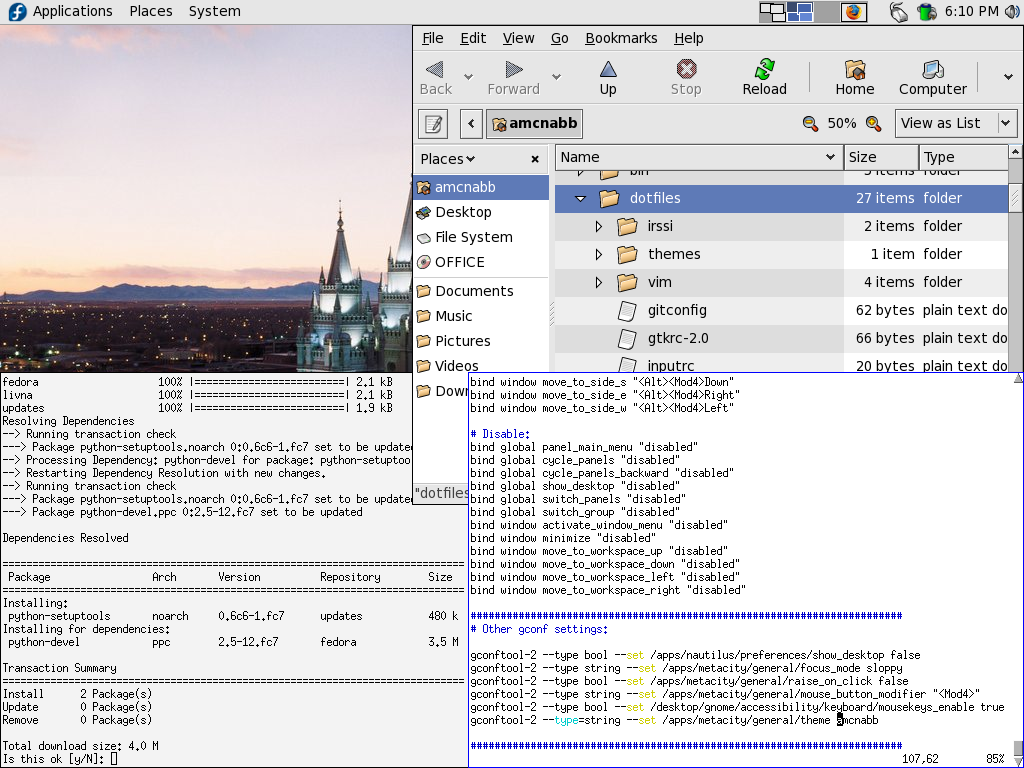1024x768 pixels.
Task: Expand the themes folder
Action: [x=599, y=255]
